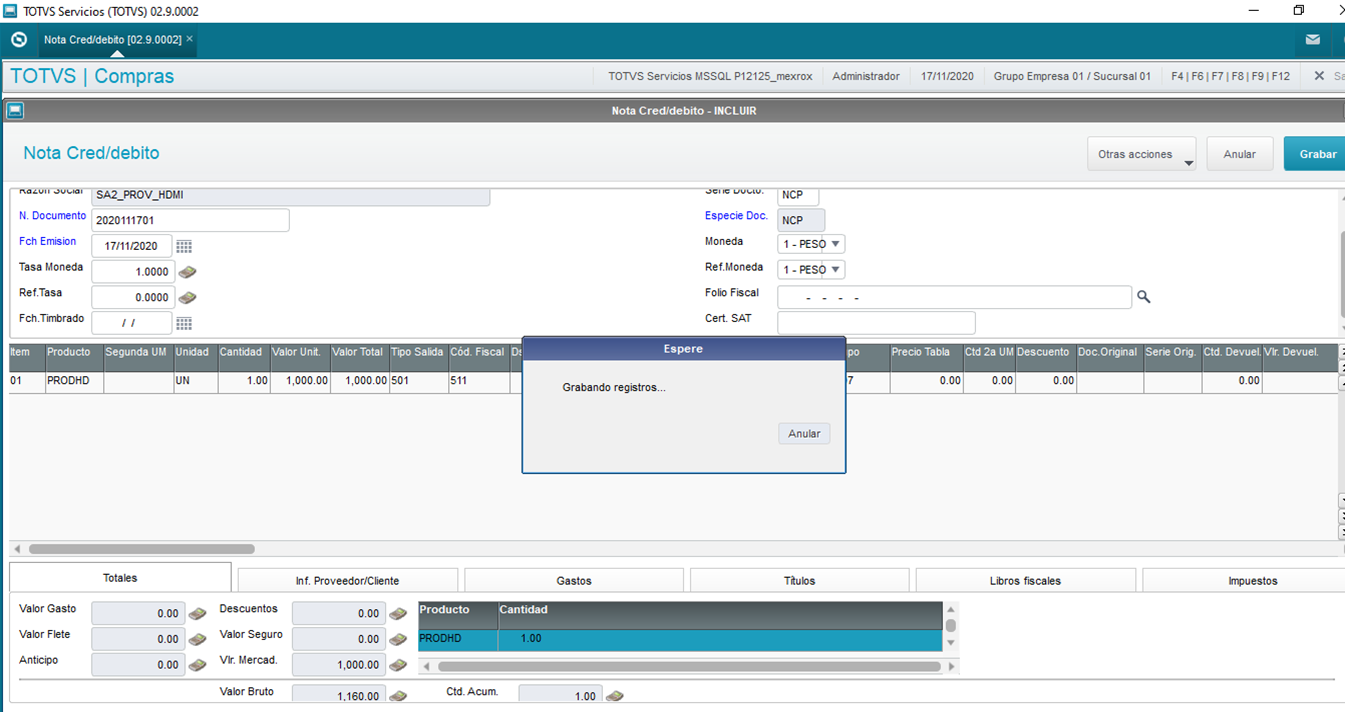Click the money icon next to Vlr. Mercad.
The image size is (1345, 712).
pos(398,665)
